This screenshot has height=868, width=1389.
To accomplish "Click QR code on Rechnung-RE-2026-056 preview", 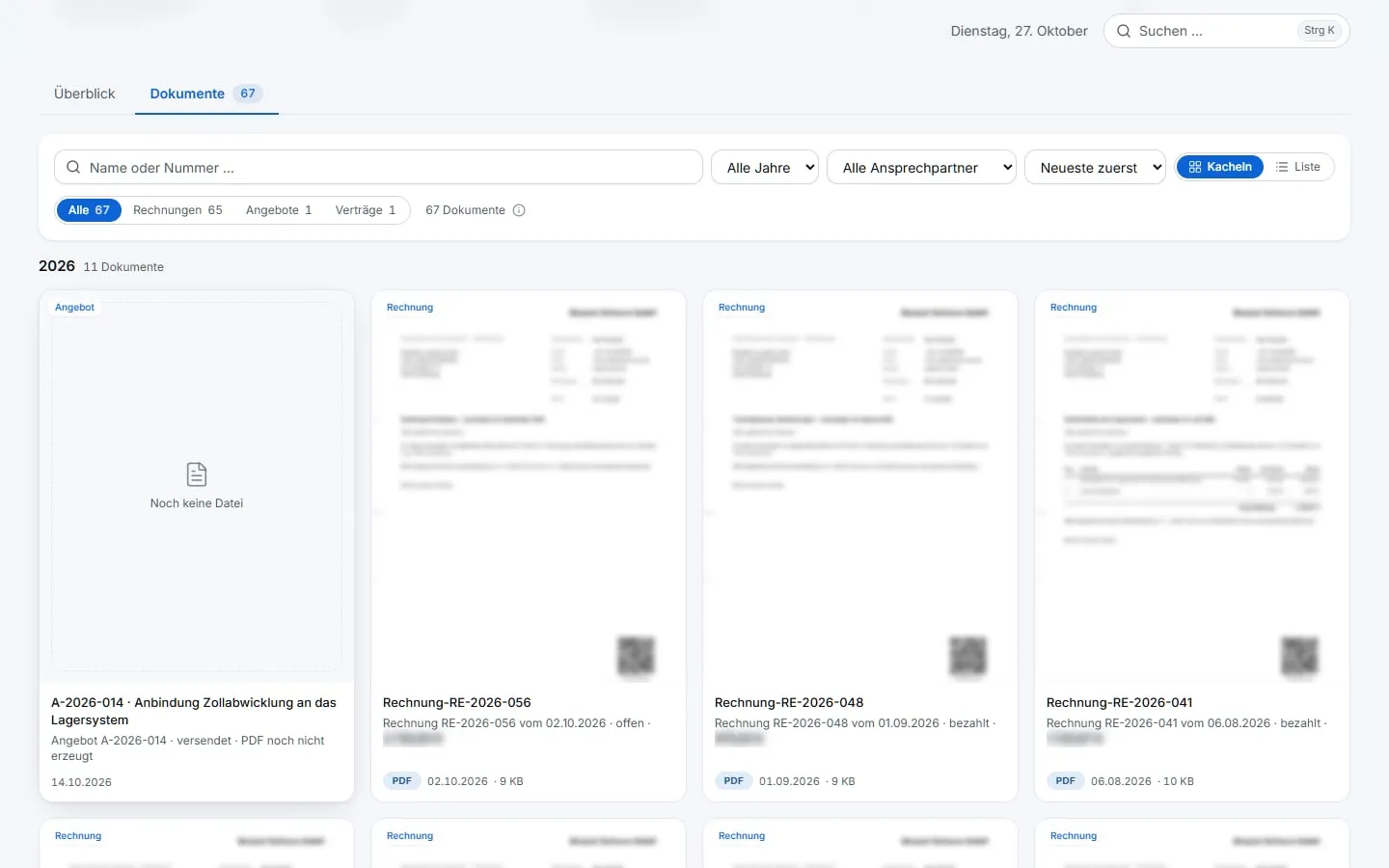I will (636, 656).
